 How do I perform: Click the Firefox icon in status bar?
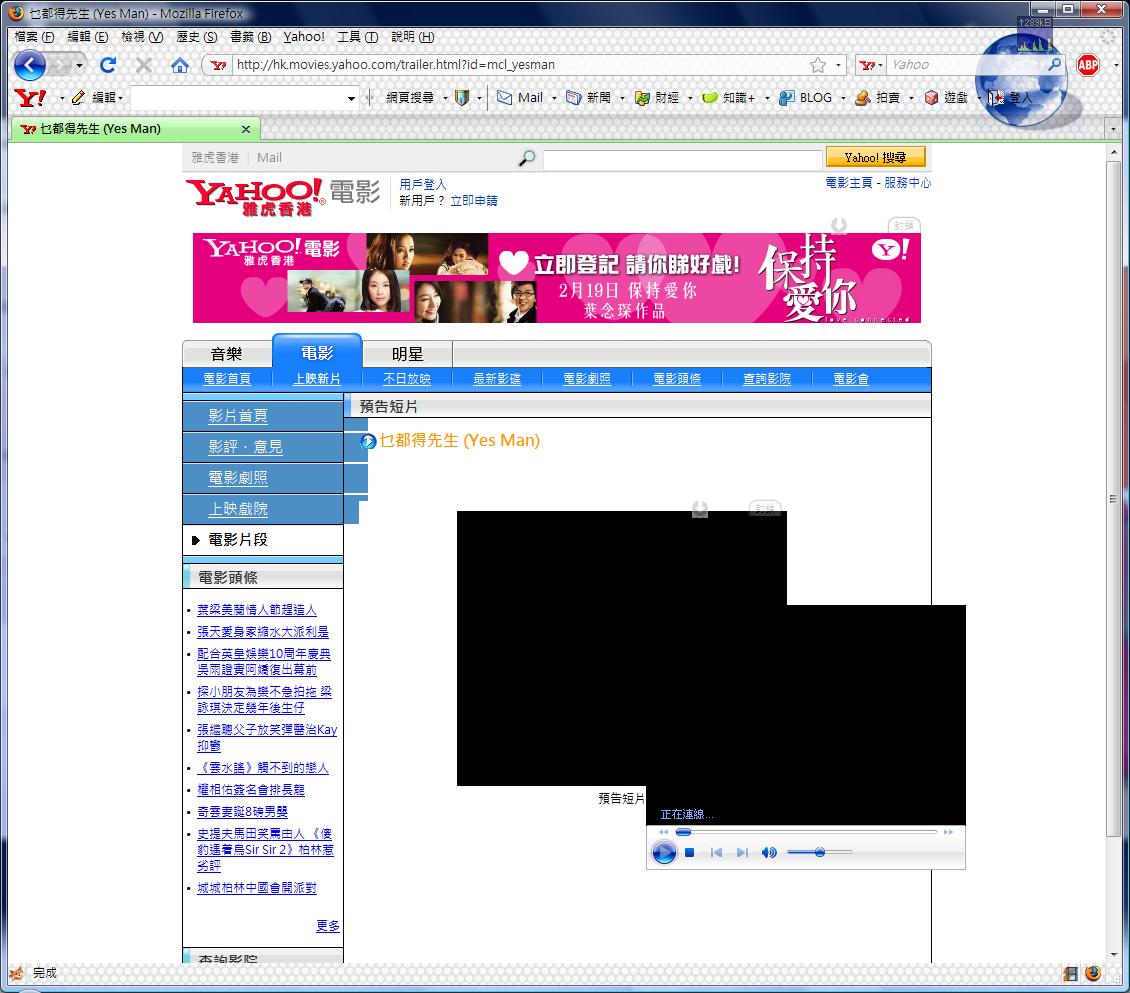pos(1093,974)
